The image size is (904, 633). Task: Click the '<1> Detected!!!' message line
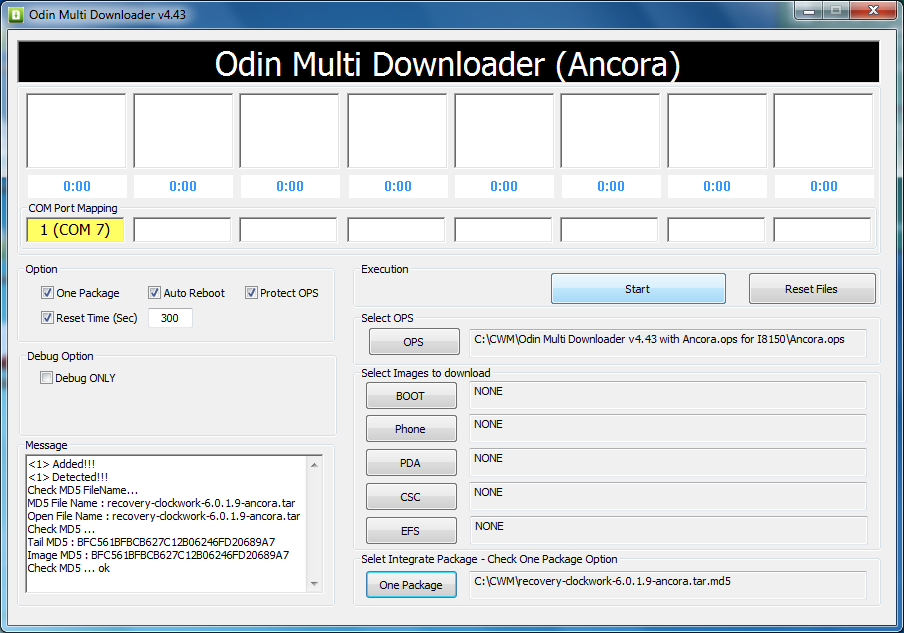[68, 477]
